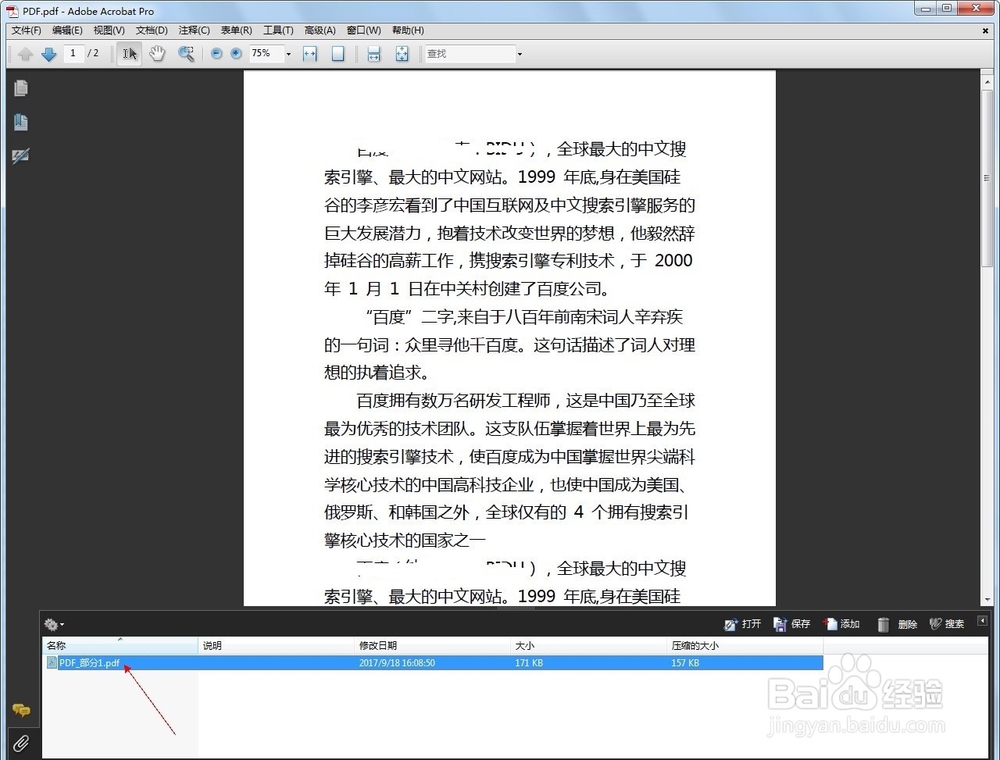
Task: Open the 帮助(H) menu
Action: (408, 30)
